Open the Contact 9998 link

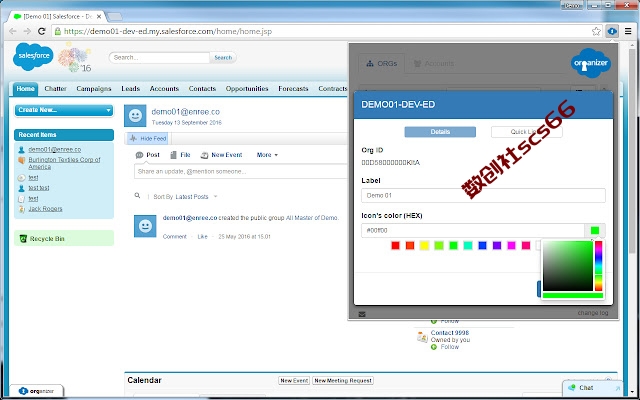[x=450, y=333]
